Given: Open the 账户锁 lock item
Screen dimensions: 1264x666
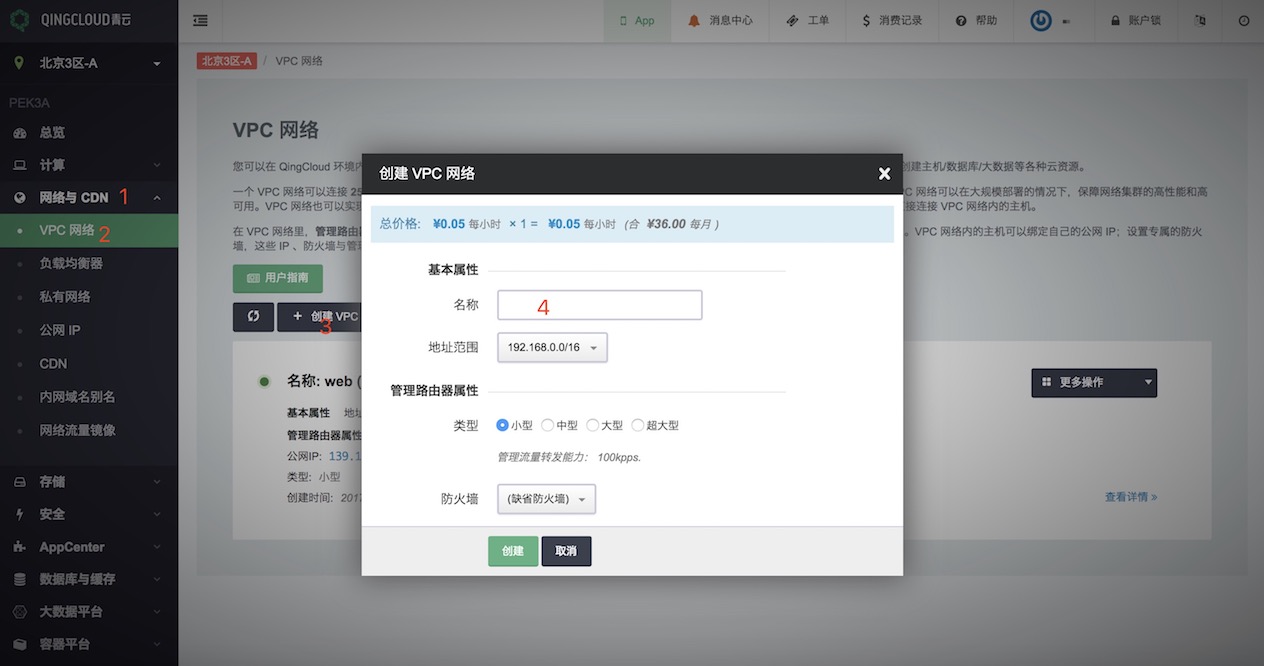Looking at the screenshot, I should point(1135,20).
